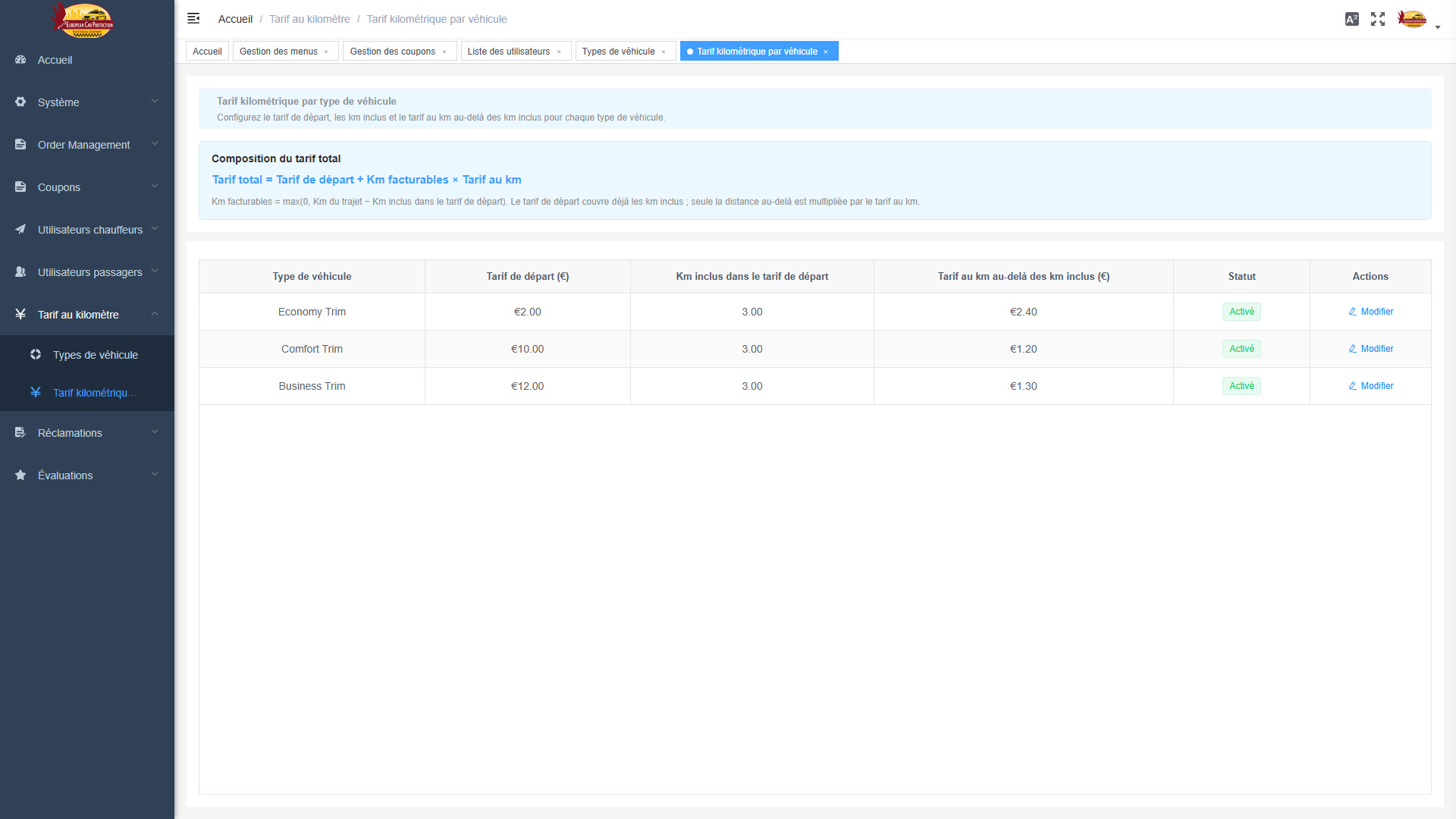Expand Utilisateurs chauffeurs chevron

coord(155,228)
